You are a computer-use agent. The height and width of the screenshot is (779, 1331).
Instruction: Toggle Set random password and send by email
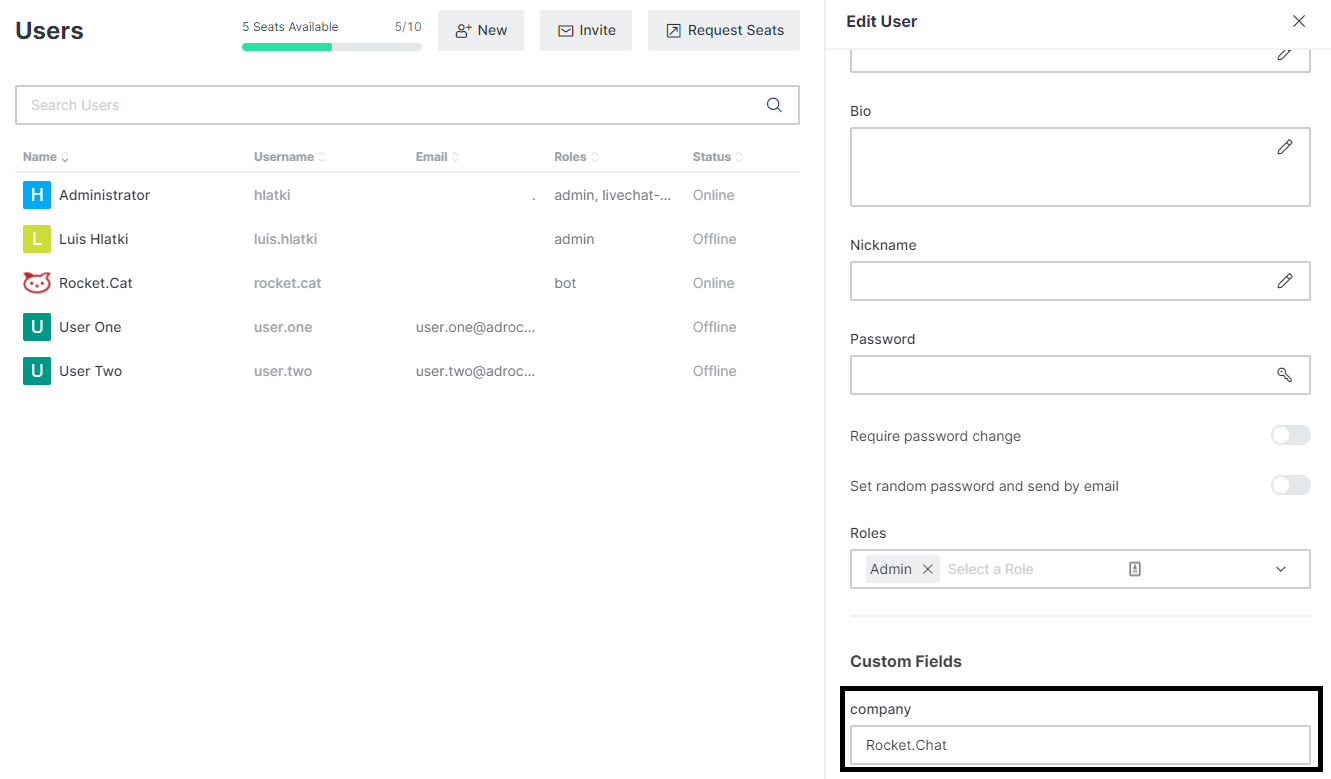point(1290,485)
